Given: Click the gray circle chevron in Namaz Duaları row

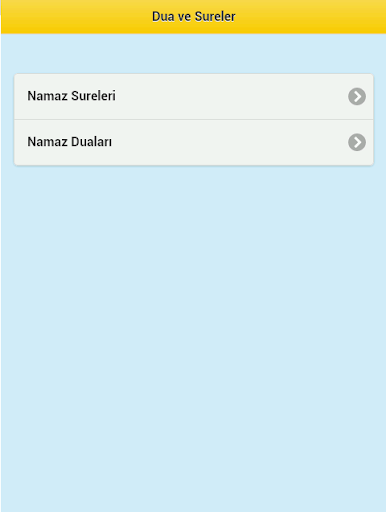Looking at the screenshot, I should (x=357, y=142).
